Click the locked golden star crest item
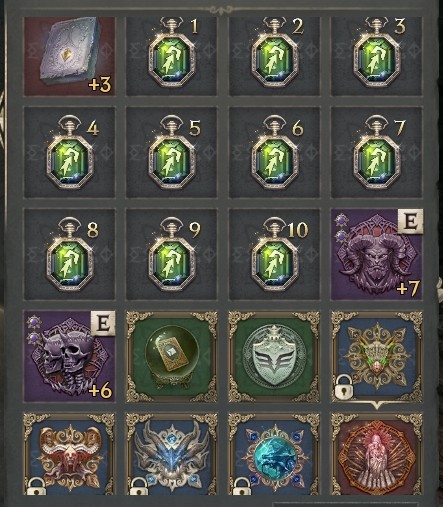The width and height of the screenshot is (443, 507). coord(377,356)
